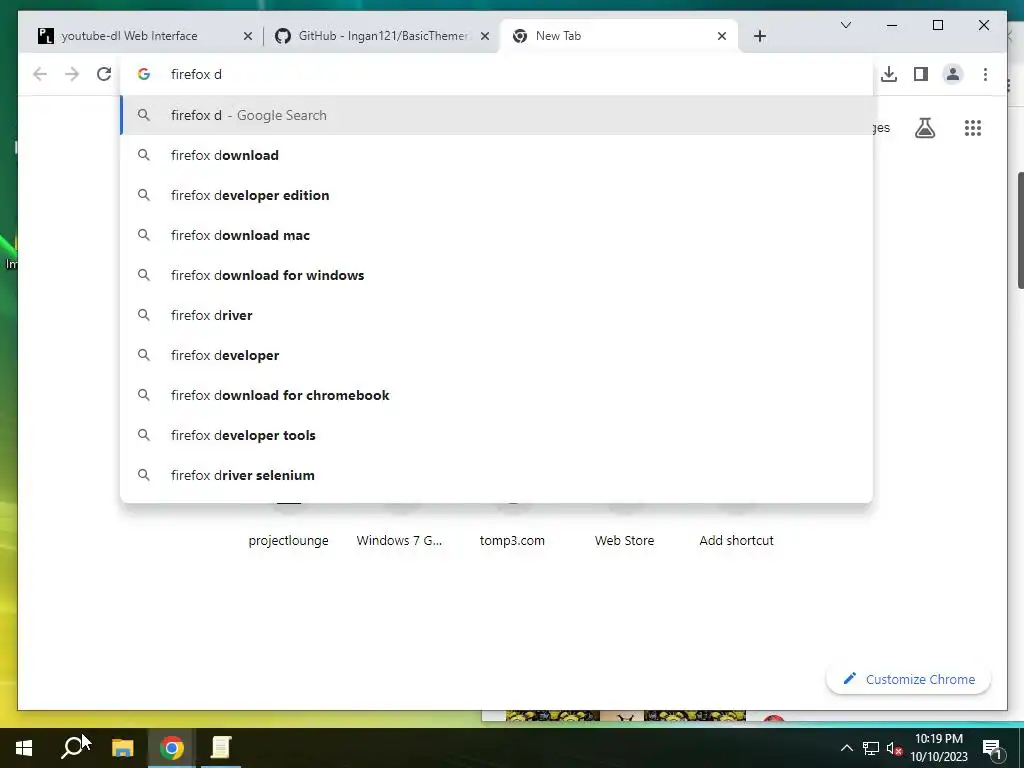1024x768 pixels.
Task: Switch to youtube-dl Web Interface tab
Action: 145,36
